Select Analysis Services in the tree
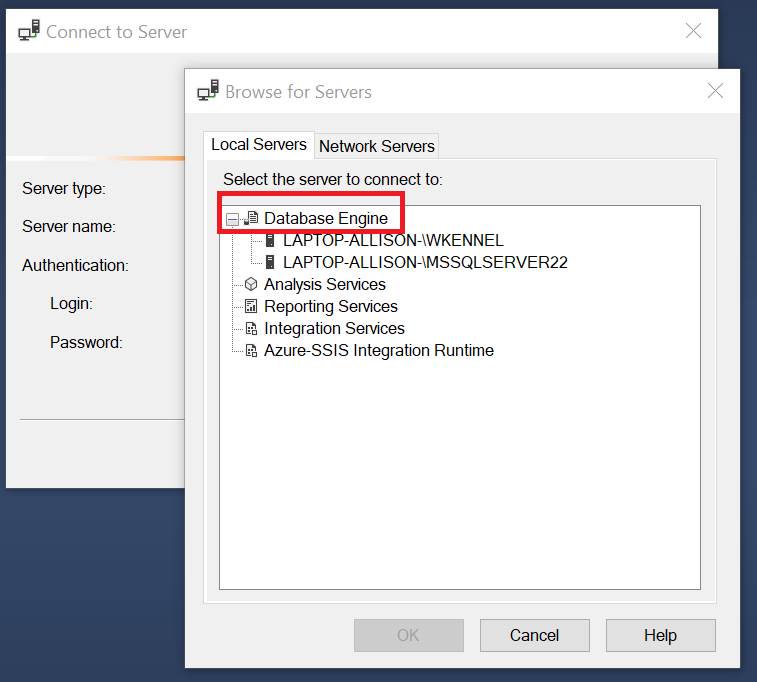The height and width of the screenshot is (682, 757). point(324,284)
